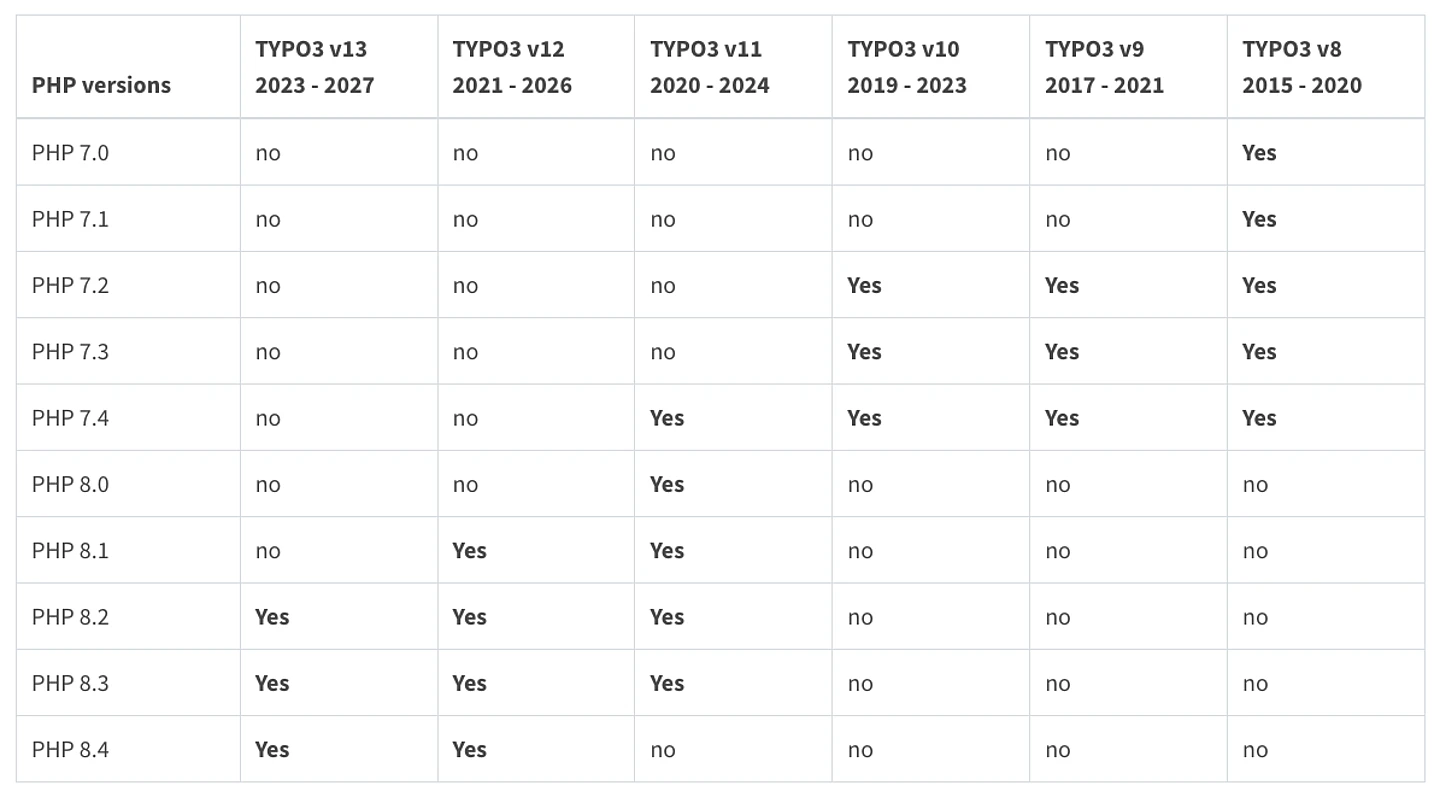Click the PHP 8.4 row label
The height and width of the screenshot is (797, 1440).
(70, 750)
